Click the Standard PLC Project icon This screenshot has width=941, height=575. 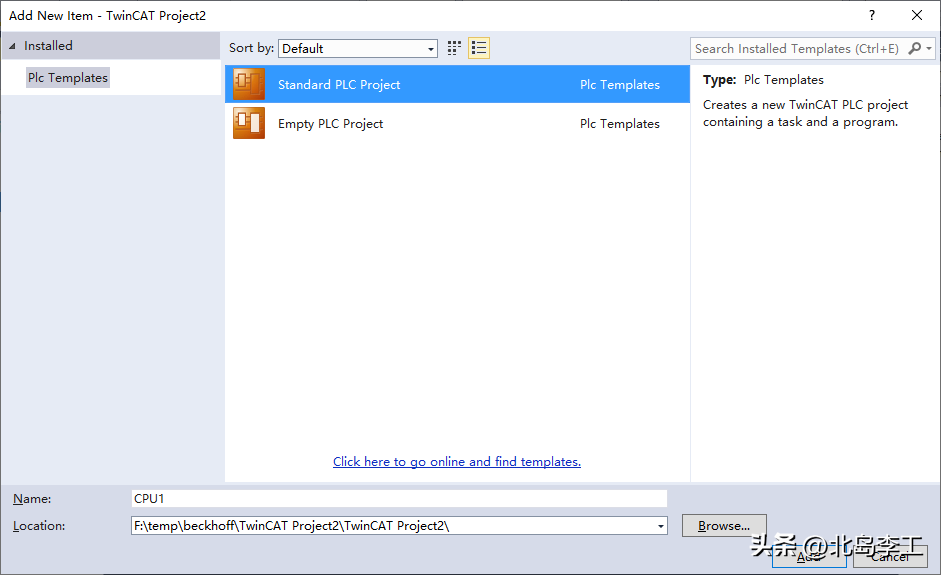pos(249,84)
